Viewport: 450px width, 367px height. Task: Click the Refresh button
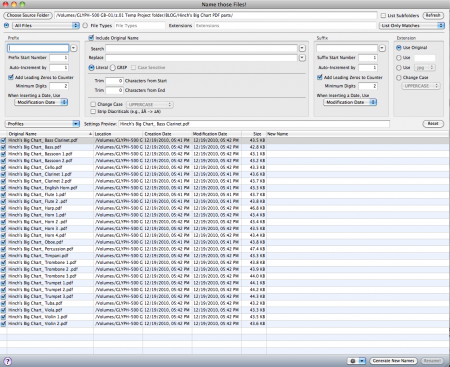[433, 15]
